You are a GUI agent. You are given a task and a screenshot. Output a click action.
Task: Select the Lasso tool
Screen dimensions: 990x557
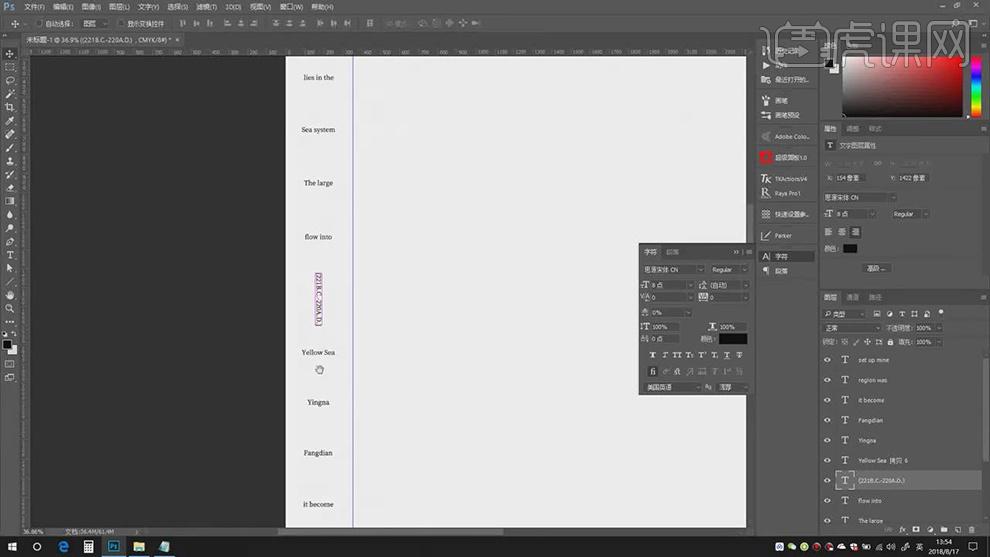(x=9, y=80)
